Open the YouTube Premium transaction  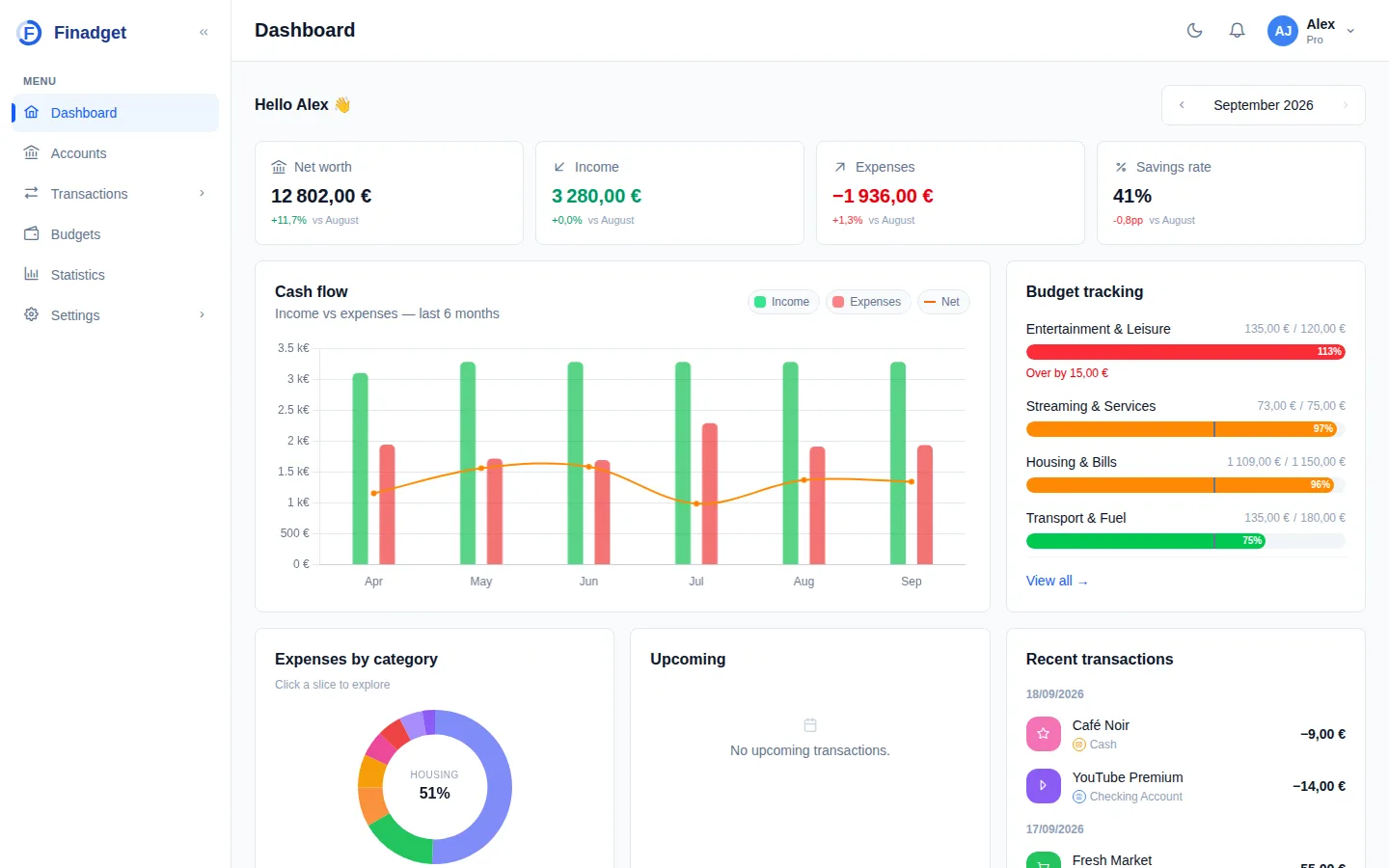[x=1185, y=786]
